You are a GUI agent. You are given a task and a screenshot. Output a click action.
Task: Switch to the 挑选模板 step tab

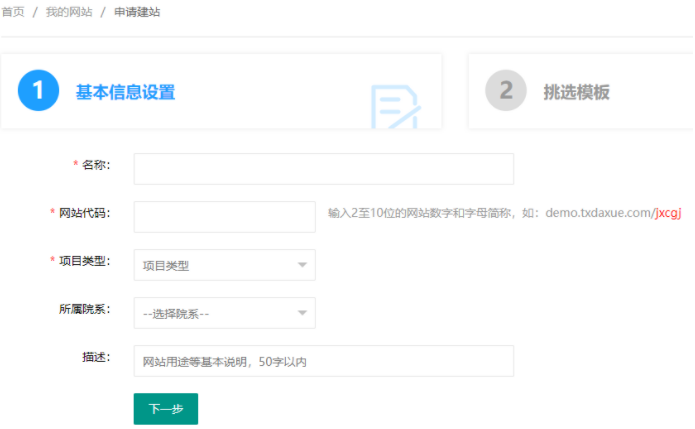[576, 92]
